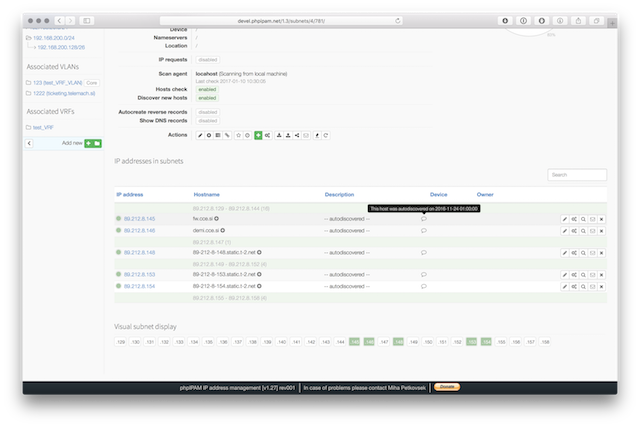Screen dimensions: 640x427
Task: Click the mail icon for 89.212.8.148 row
Action: (592, 253)
